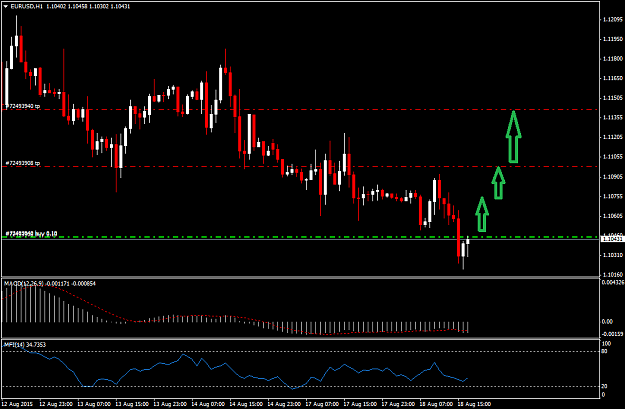Click the MACD scale value -0.00159
The height and width of the screenshot is (409, 625).
point(613,334)
